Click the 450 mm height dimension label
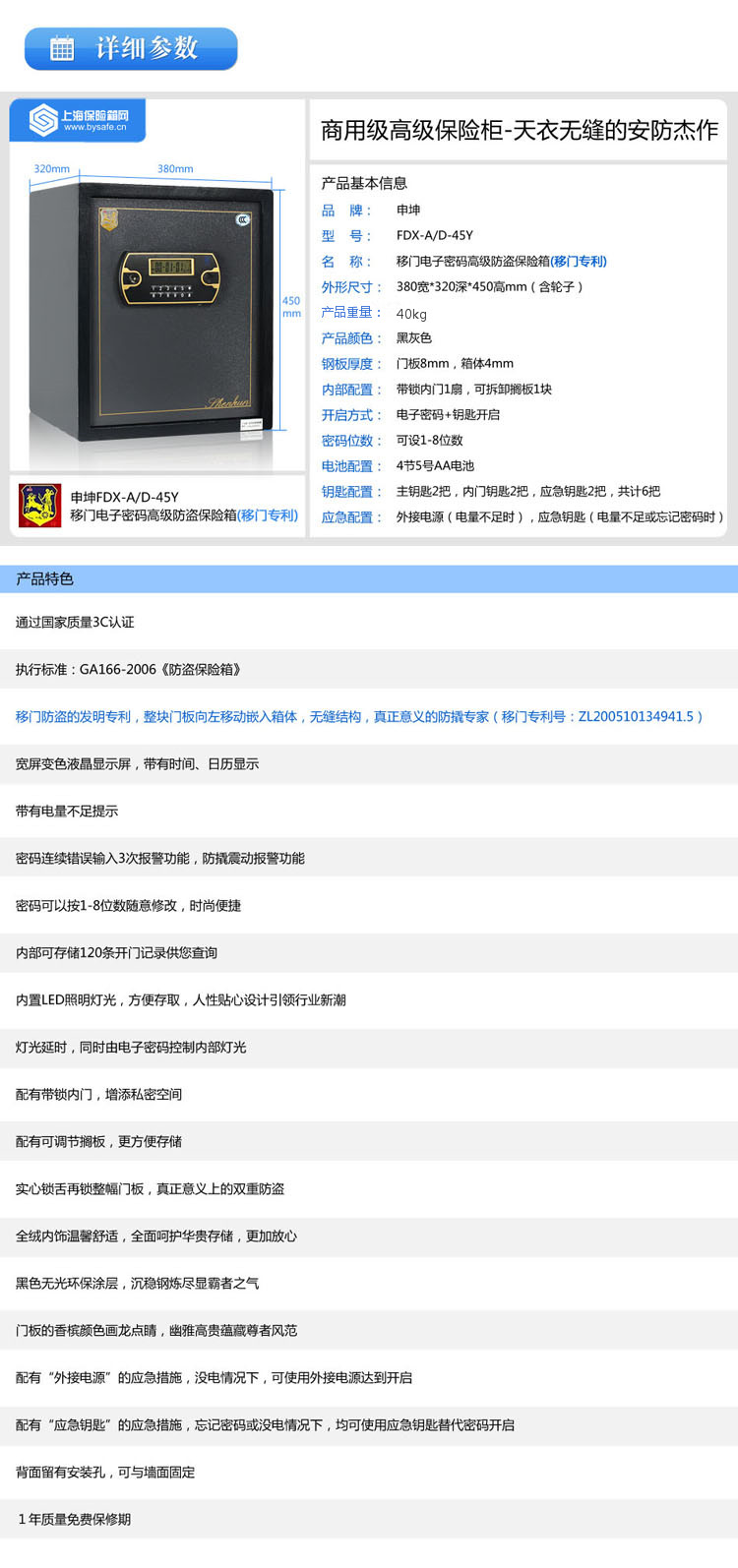 [291, 307]
